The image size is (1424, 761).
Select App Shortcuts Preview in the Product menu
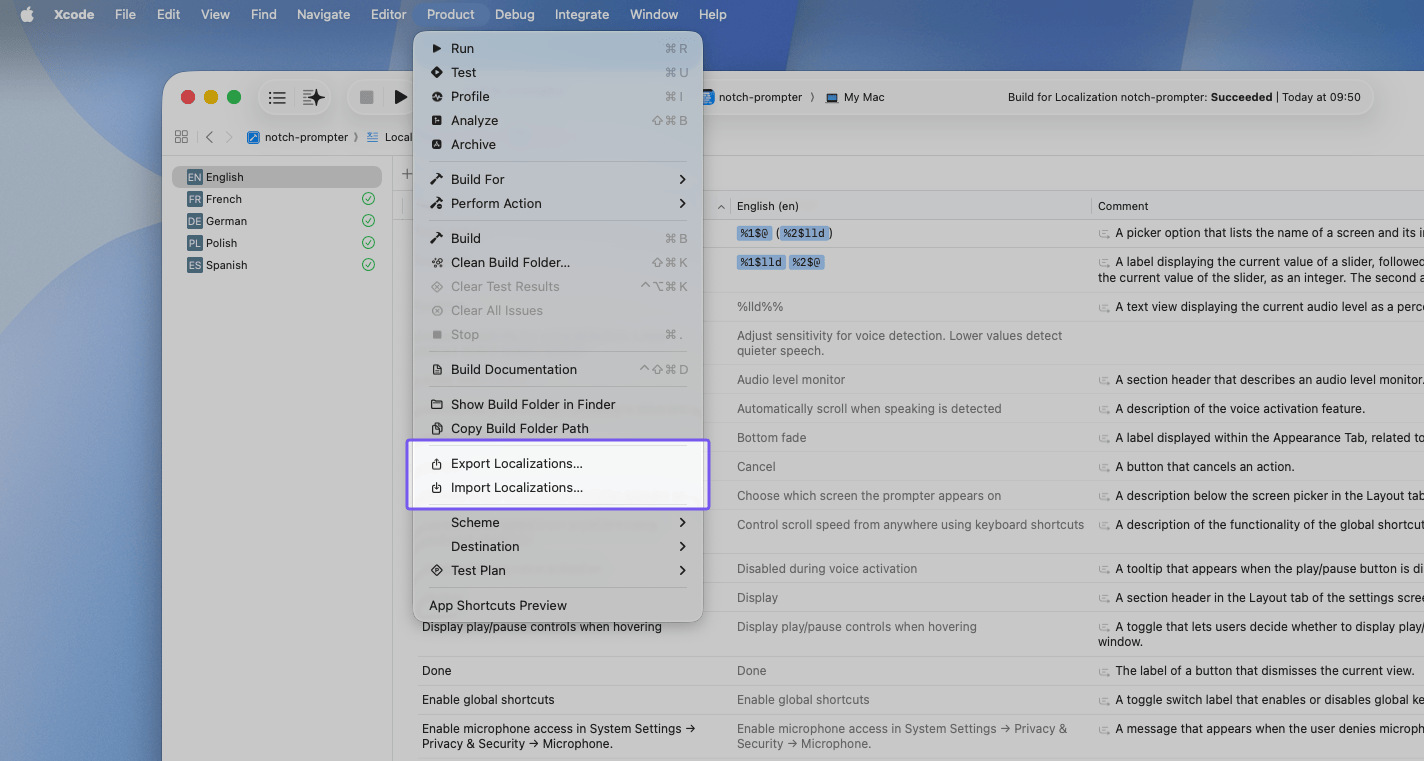(x=497, y=605)
